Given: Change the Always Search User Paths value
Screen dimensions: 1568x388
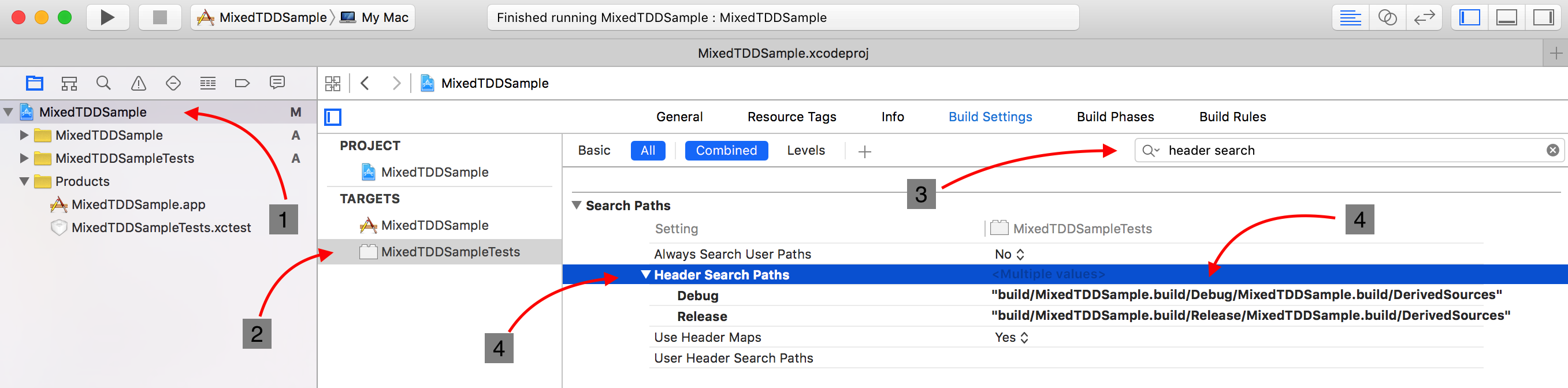Looking at the screenshot, I should pos(1010,254).
